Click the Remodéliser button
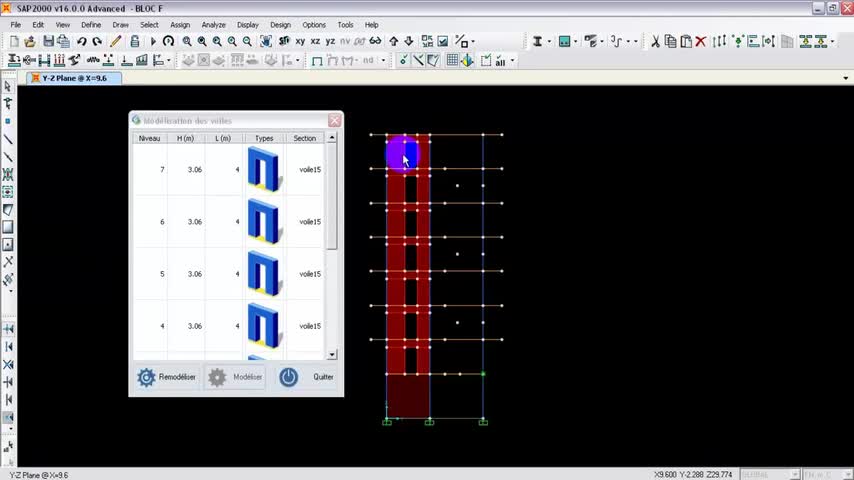 [167, 377]
